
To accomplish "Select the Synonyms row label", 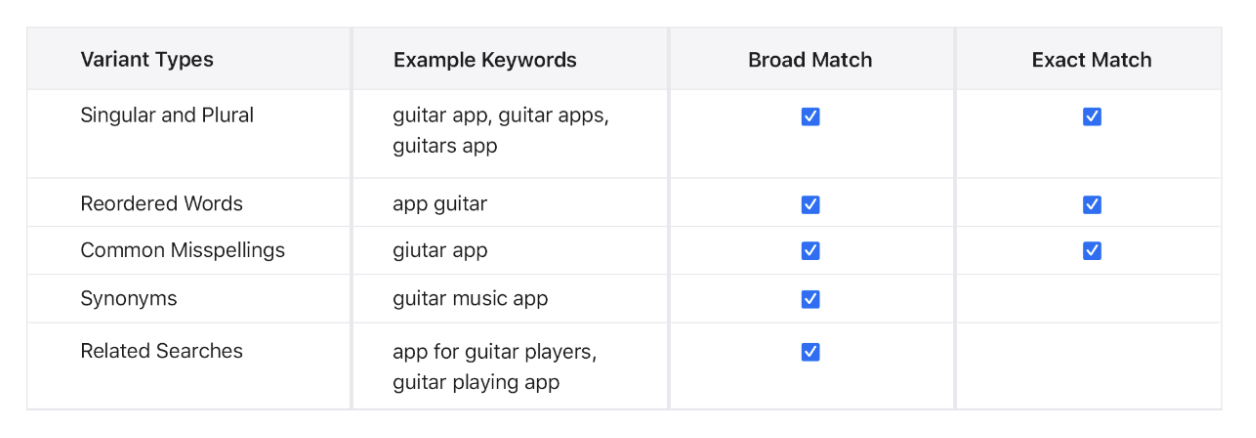I will coord(128,298).
